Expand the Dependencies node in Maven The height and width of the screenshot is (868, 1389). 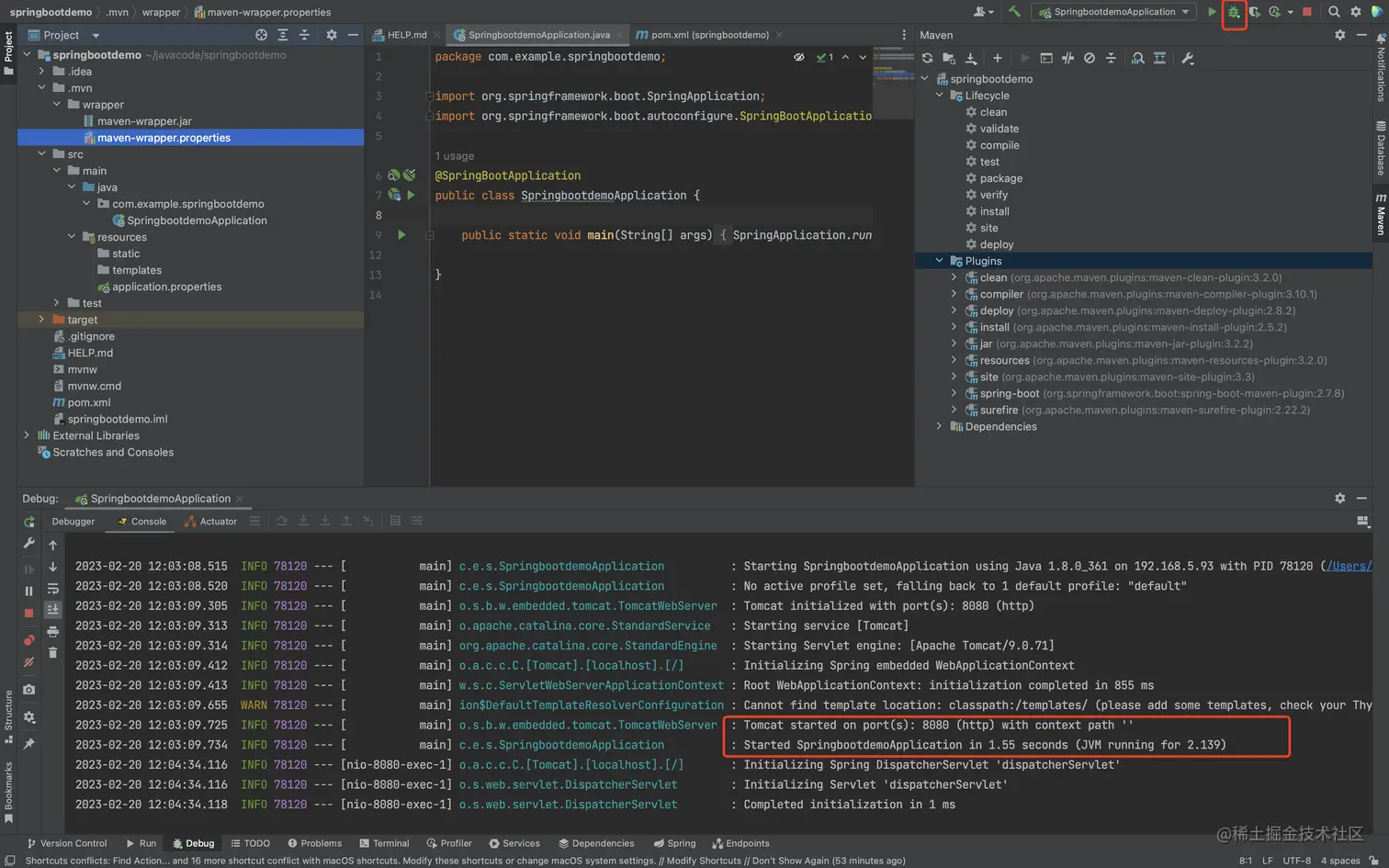coord(939,426)
